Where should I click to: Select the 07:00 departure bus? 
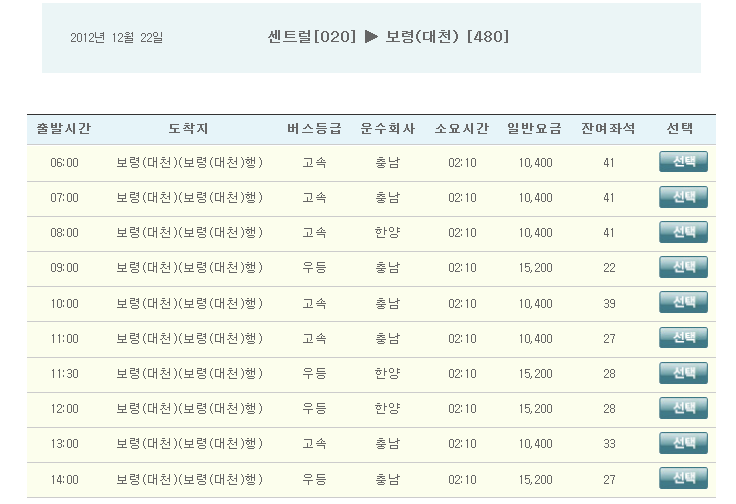[x=683, y=197]
